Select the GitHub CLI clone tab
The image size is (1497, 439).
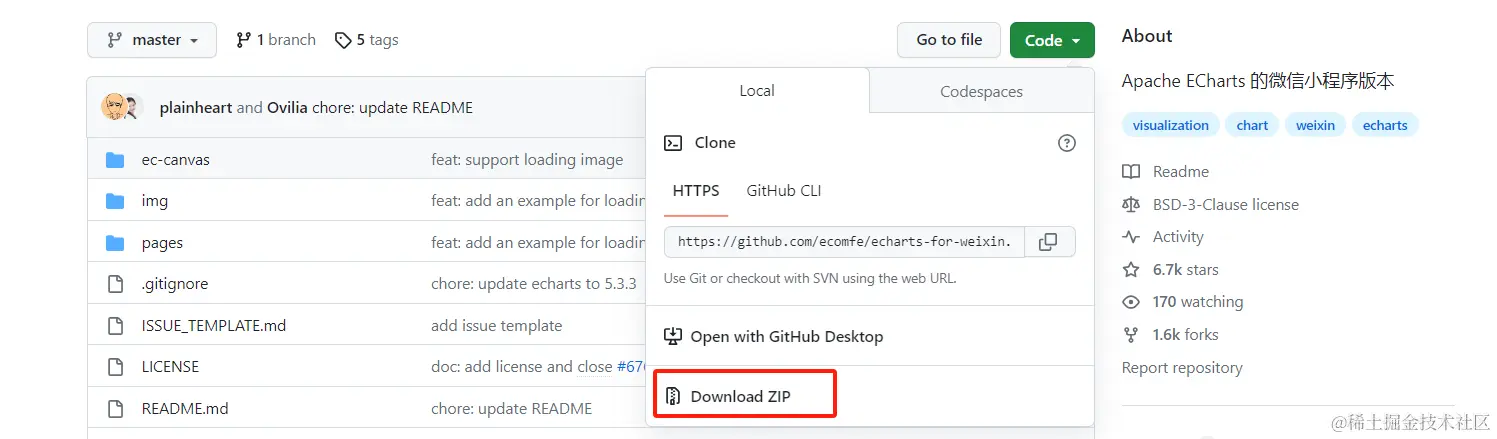click(x=784, y=190)
